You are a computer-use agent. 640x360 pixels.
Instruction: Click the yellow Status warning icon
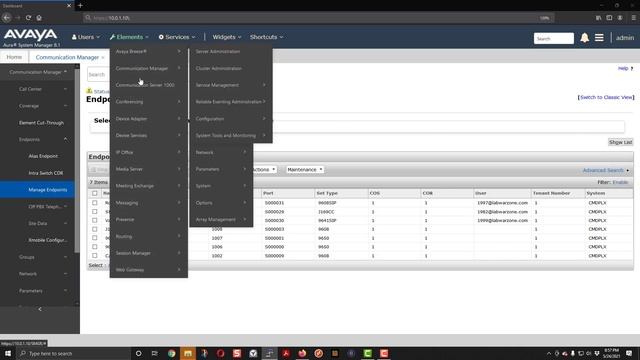coord(89,91)
